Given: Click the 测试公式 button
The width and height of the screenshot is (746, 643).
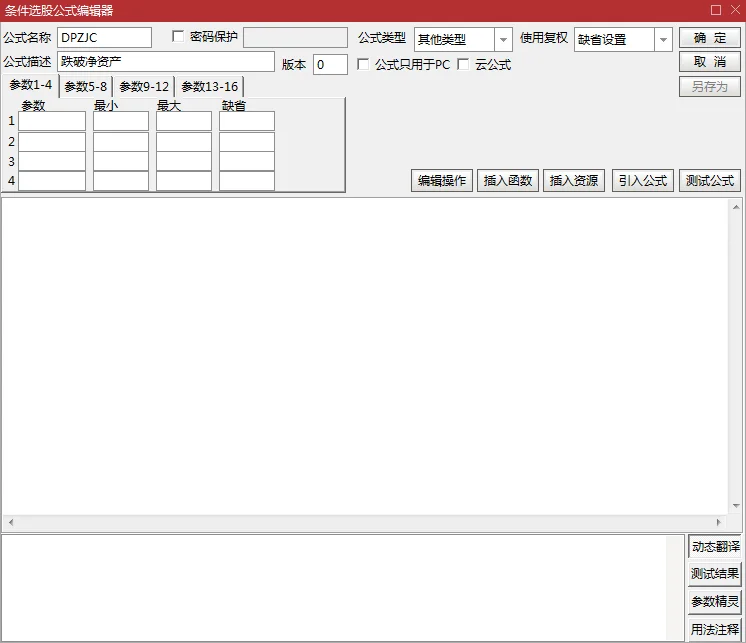Looking at the screenshot, I should 709,181.
